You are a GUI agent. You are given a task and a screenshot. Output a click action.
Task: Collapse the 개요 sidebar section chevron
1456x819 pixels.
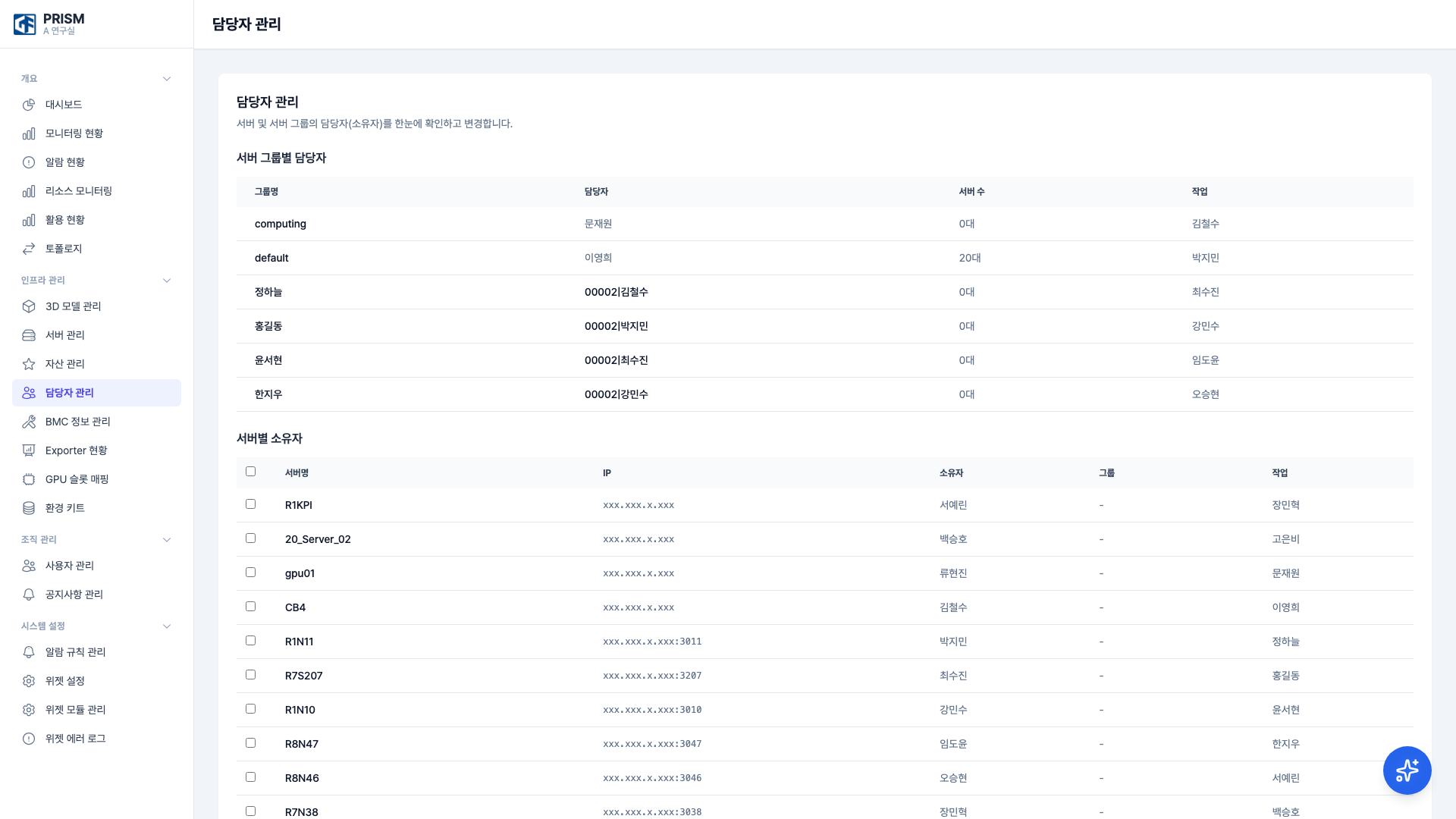167,79
